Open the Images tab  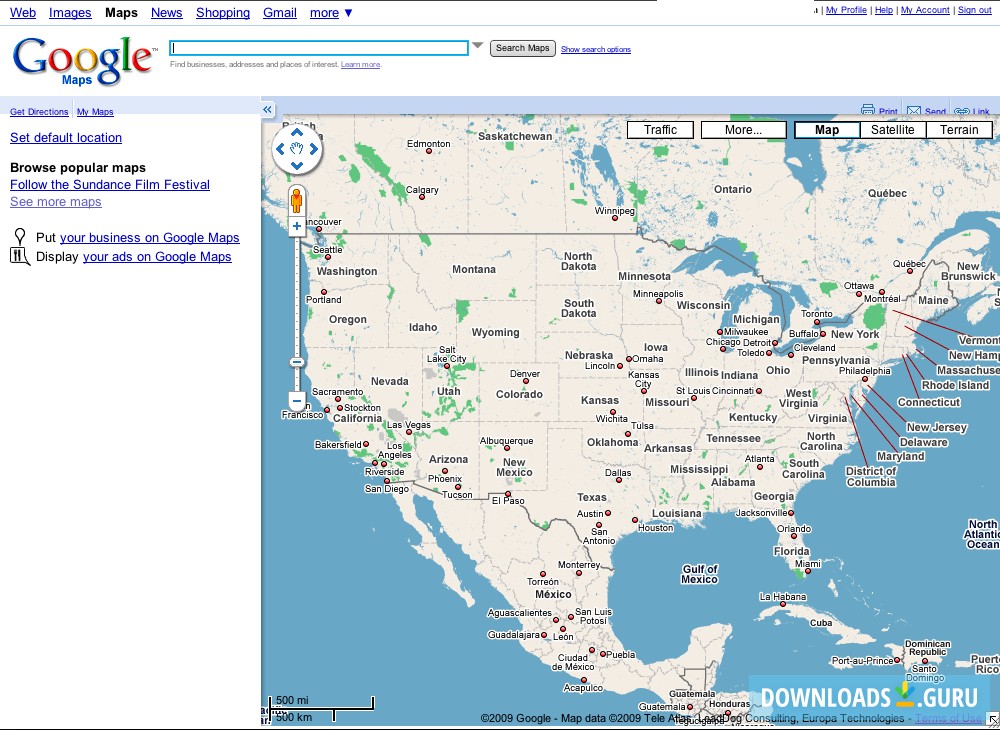pyautogui.click(x=70, y=13)
